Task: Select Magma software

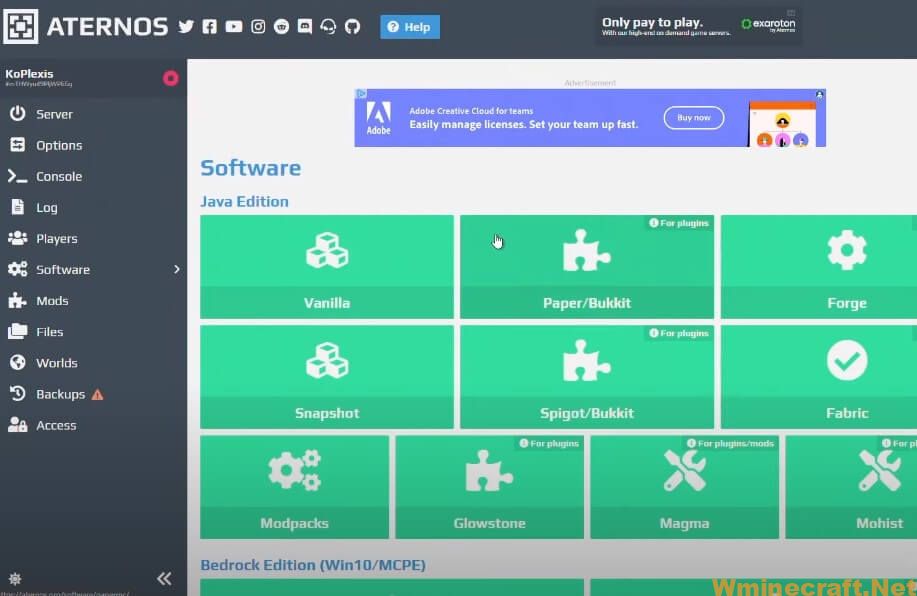Action: (x=684, y=487)
